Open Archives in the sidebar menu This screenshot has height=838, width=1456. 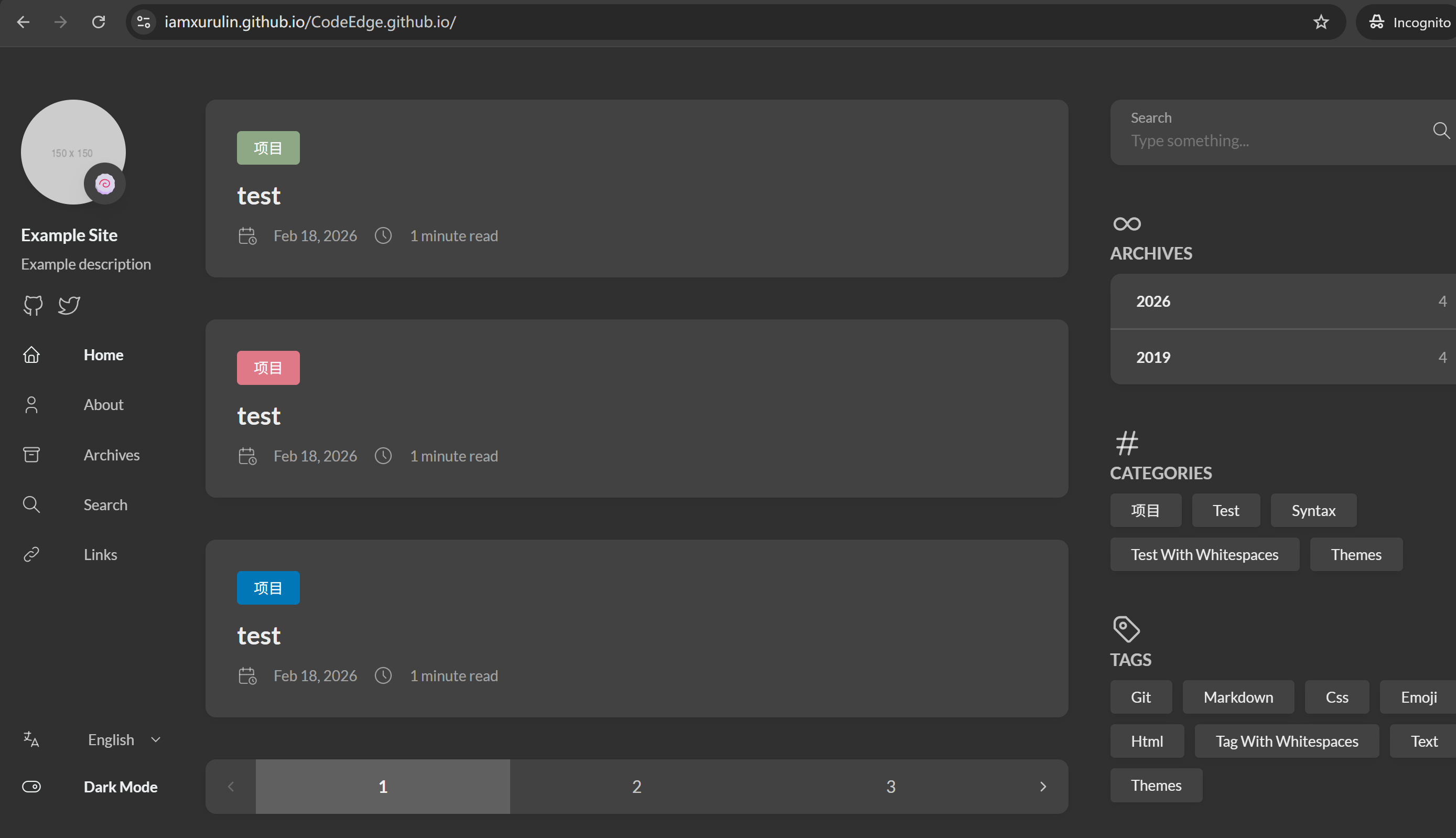tap(111, 455)
